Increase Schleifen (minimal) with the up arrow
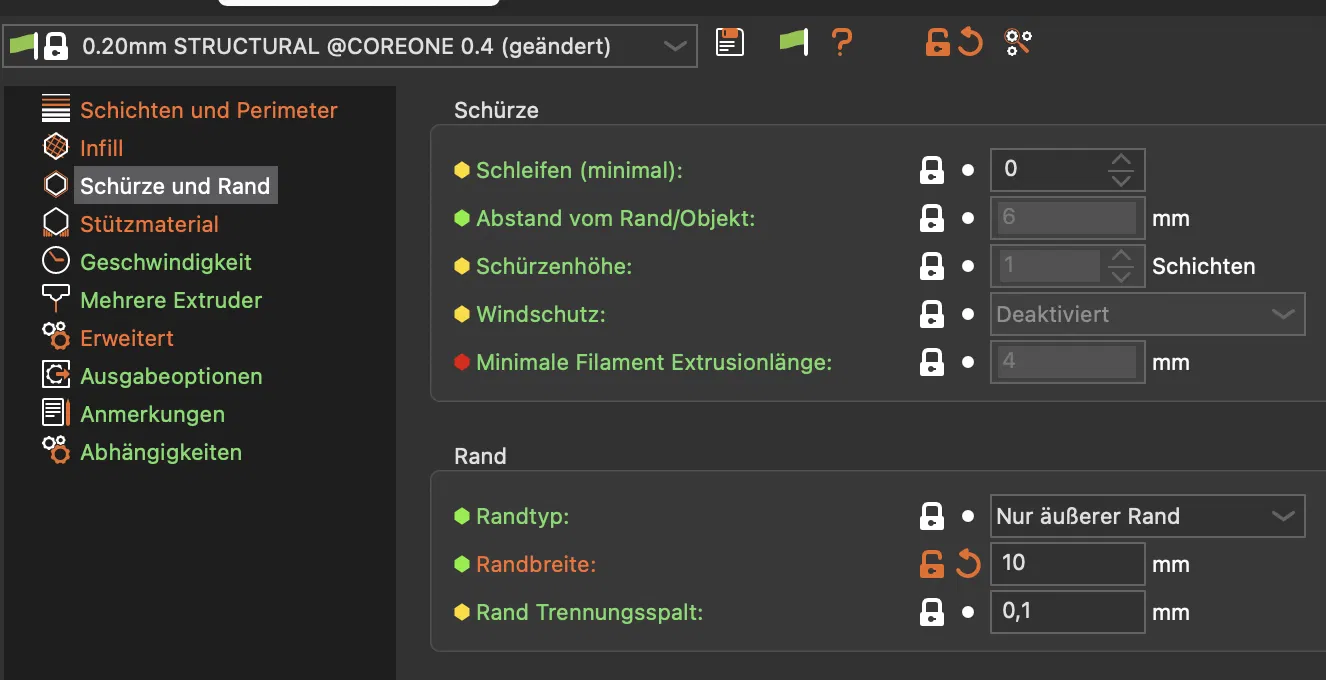Image resolution: width=1326 pixels, height=680 pixels. (1121, 161)
